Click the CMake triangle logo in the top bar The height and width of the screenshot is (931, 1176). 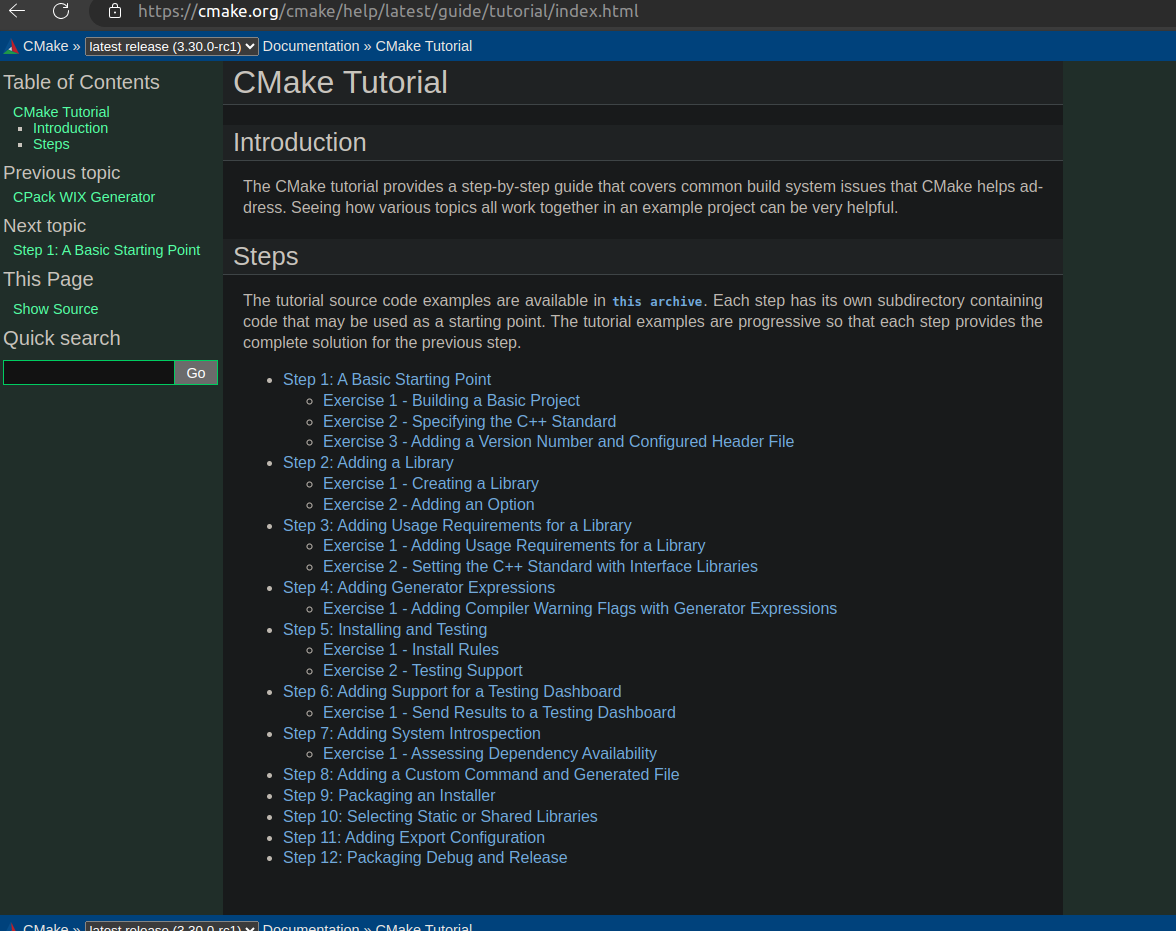[x=11, y=47]
